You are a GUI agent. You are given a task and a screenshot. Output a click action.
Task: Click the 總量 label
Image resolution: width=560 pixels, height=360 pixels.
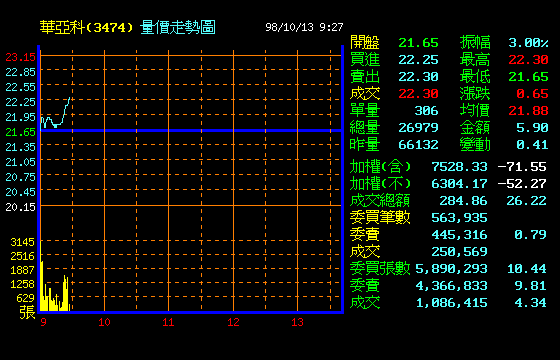365,128
